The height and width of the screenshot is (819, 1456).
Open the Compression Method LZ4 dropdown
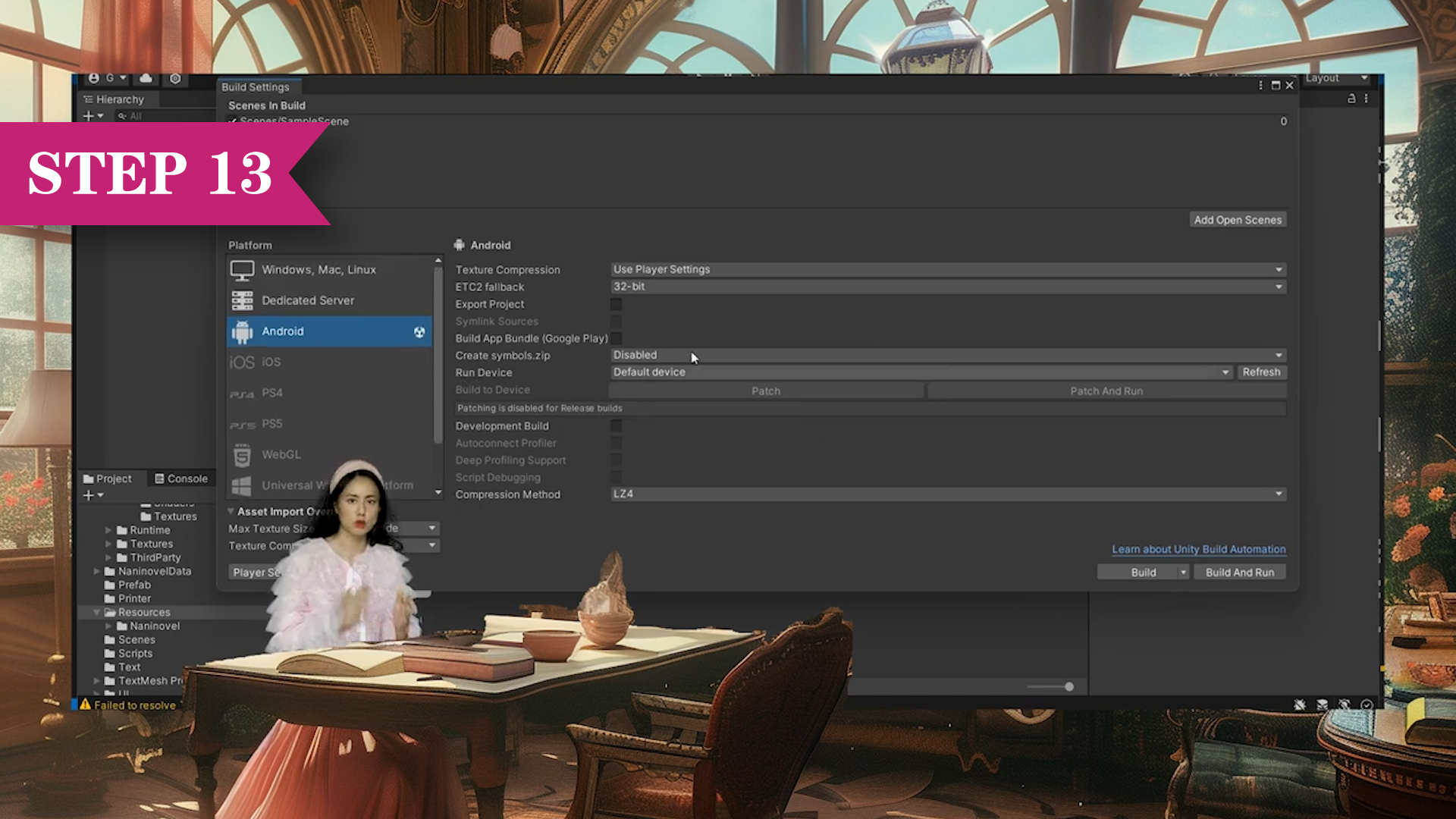[948, 494]
